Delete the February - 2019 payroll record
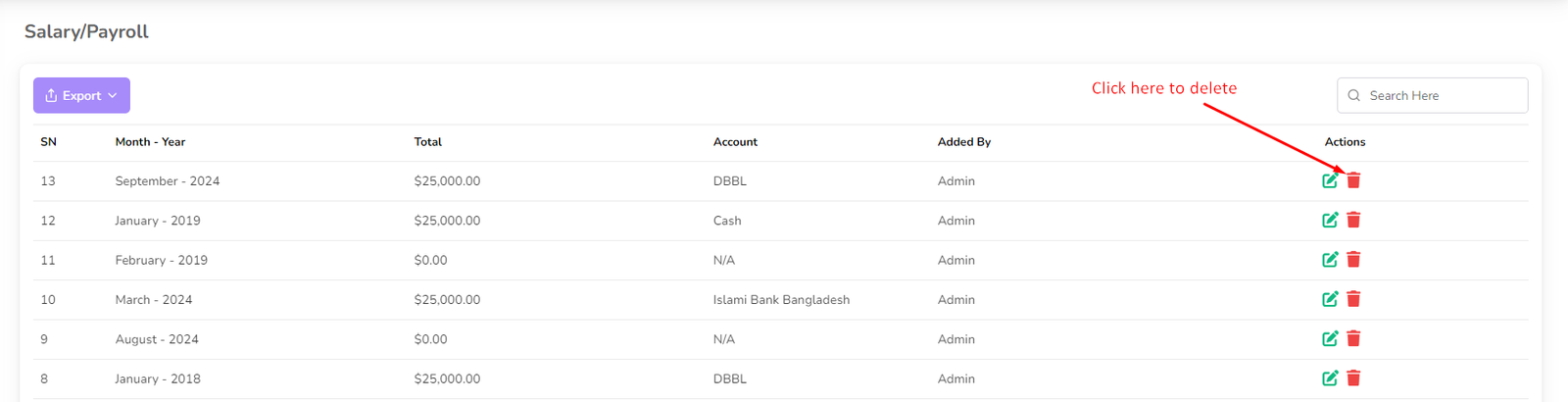The width and height of the screenshot is (1568, 402). pyautogui.click(x=1353, y=260)
